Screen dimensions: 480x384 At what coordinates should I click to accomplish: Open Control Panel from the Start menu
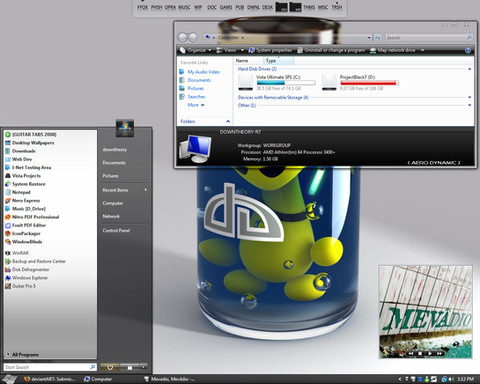pos(116,230)
